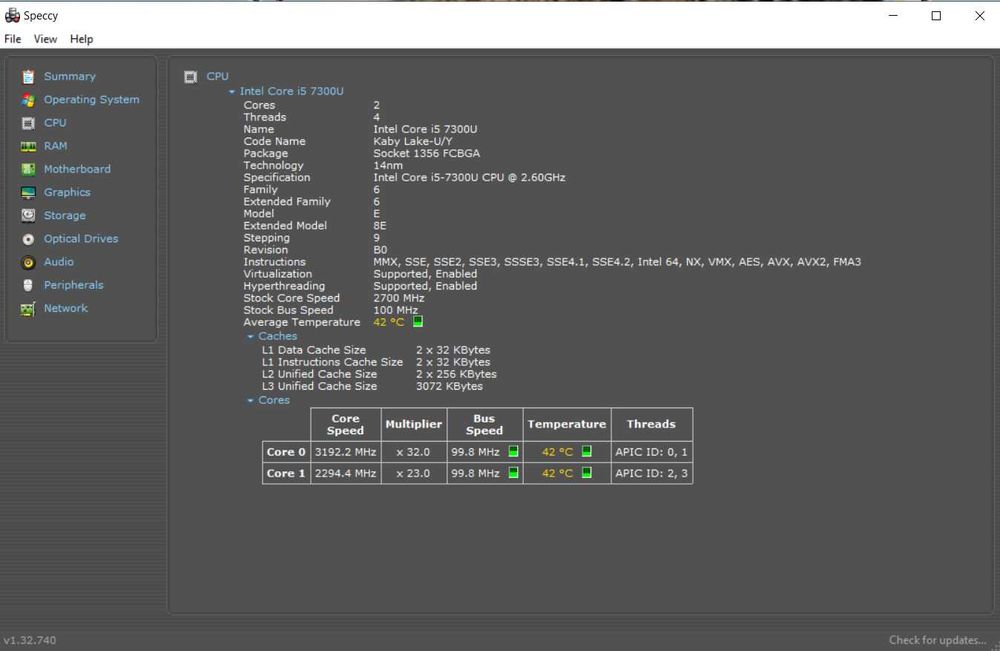The image size is (1000, 651).
Task: Collapse the Caches section
Action: point(251,337)
